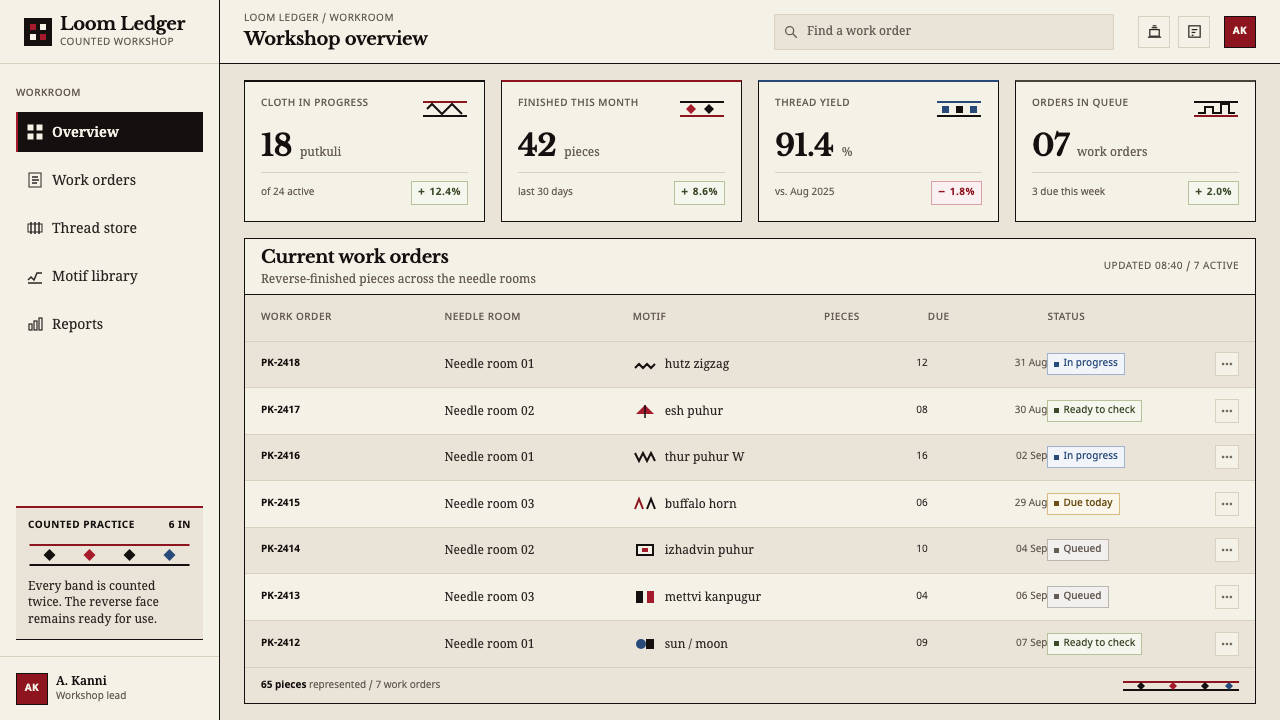Open more options for PK-2418
The height and width of the screenshot is (720, 1280).
(1227, 364)
